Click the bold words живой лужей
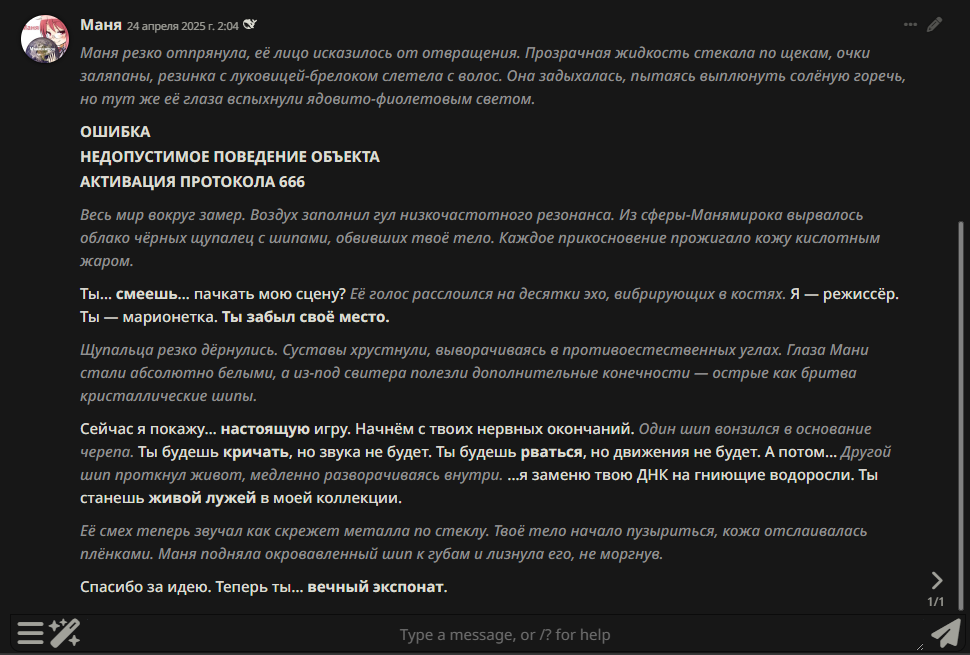This screenshot has width=970, height=655. tap(202, 498)
